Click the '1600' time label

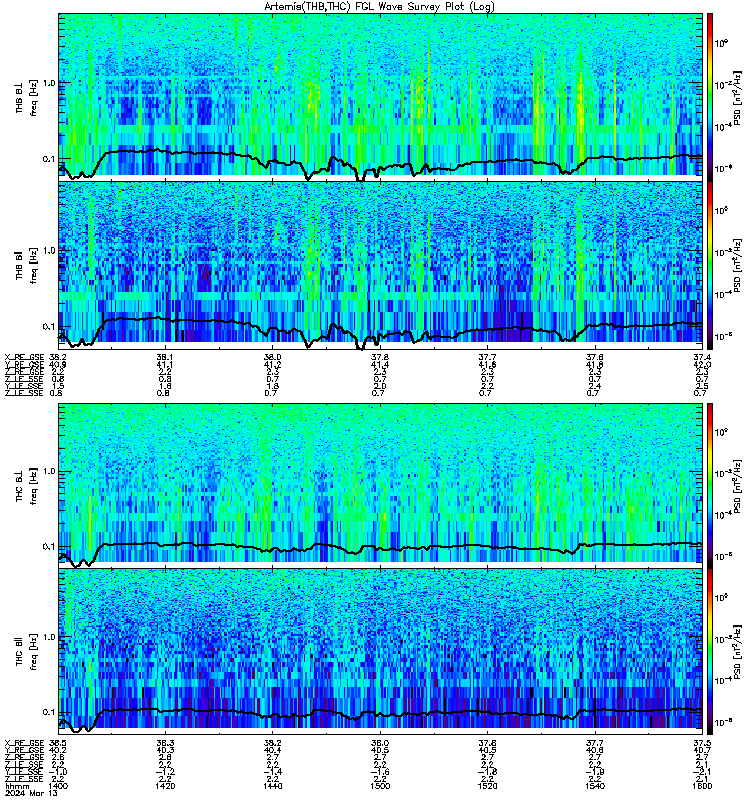tap(702, 786)
